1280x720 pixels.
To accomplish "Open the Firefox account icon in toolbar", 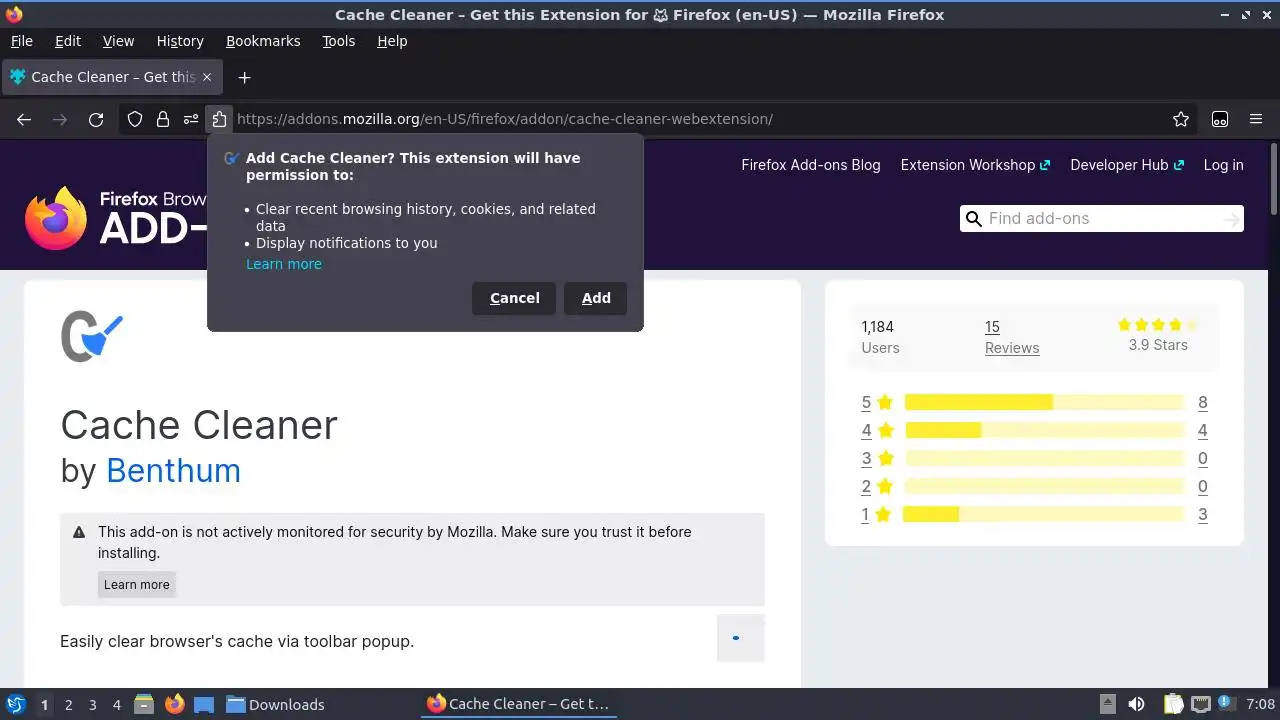I will [x=1220, y=119].
